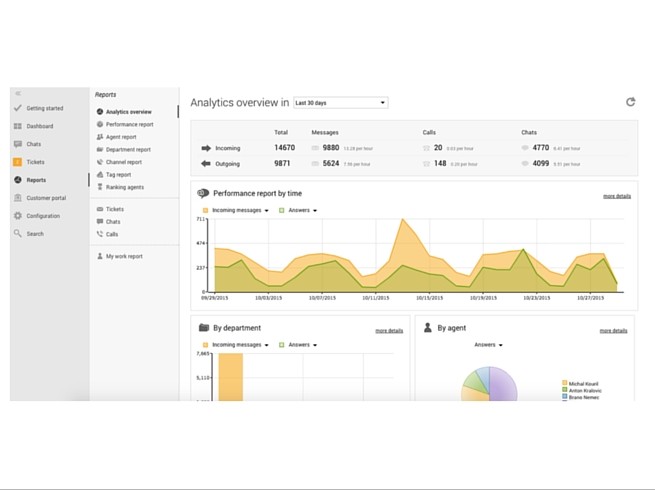Open Answers dropdown in By department panel
655x490 pixels.
303,345
